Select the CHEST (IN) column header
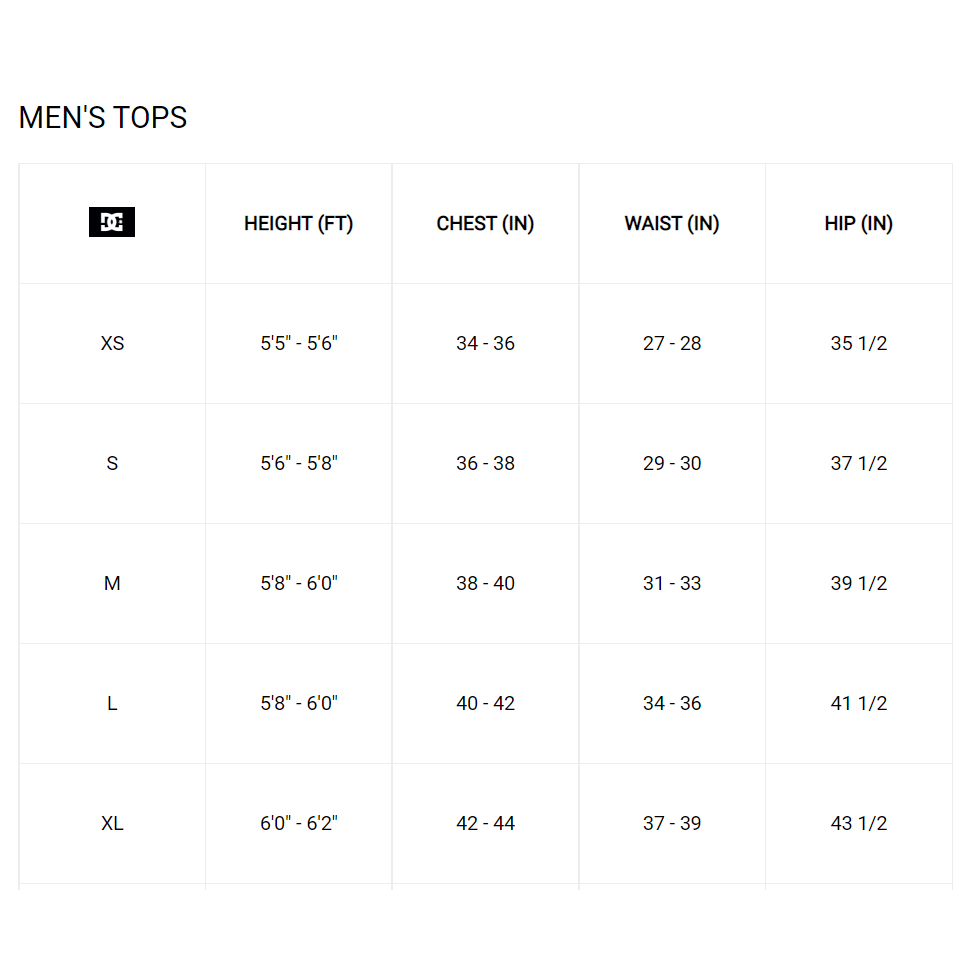This screenshot has height=973, width=973. pyautogui.click(x=485, y=223)
